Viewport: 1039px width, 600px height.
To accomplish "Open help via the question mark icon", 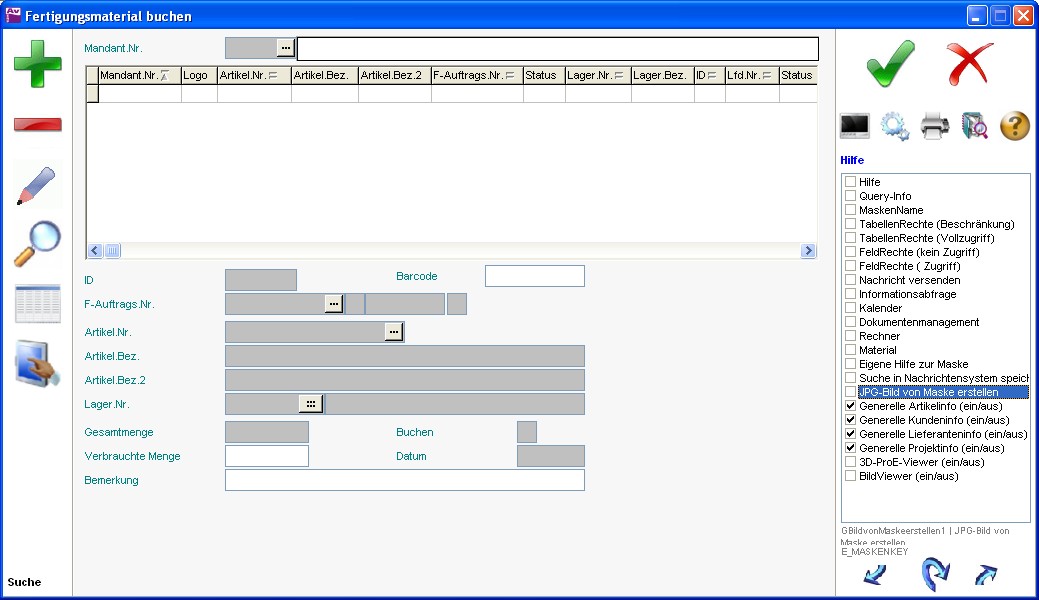I will tap(1014, 126).
